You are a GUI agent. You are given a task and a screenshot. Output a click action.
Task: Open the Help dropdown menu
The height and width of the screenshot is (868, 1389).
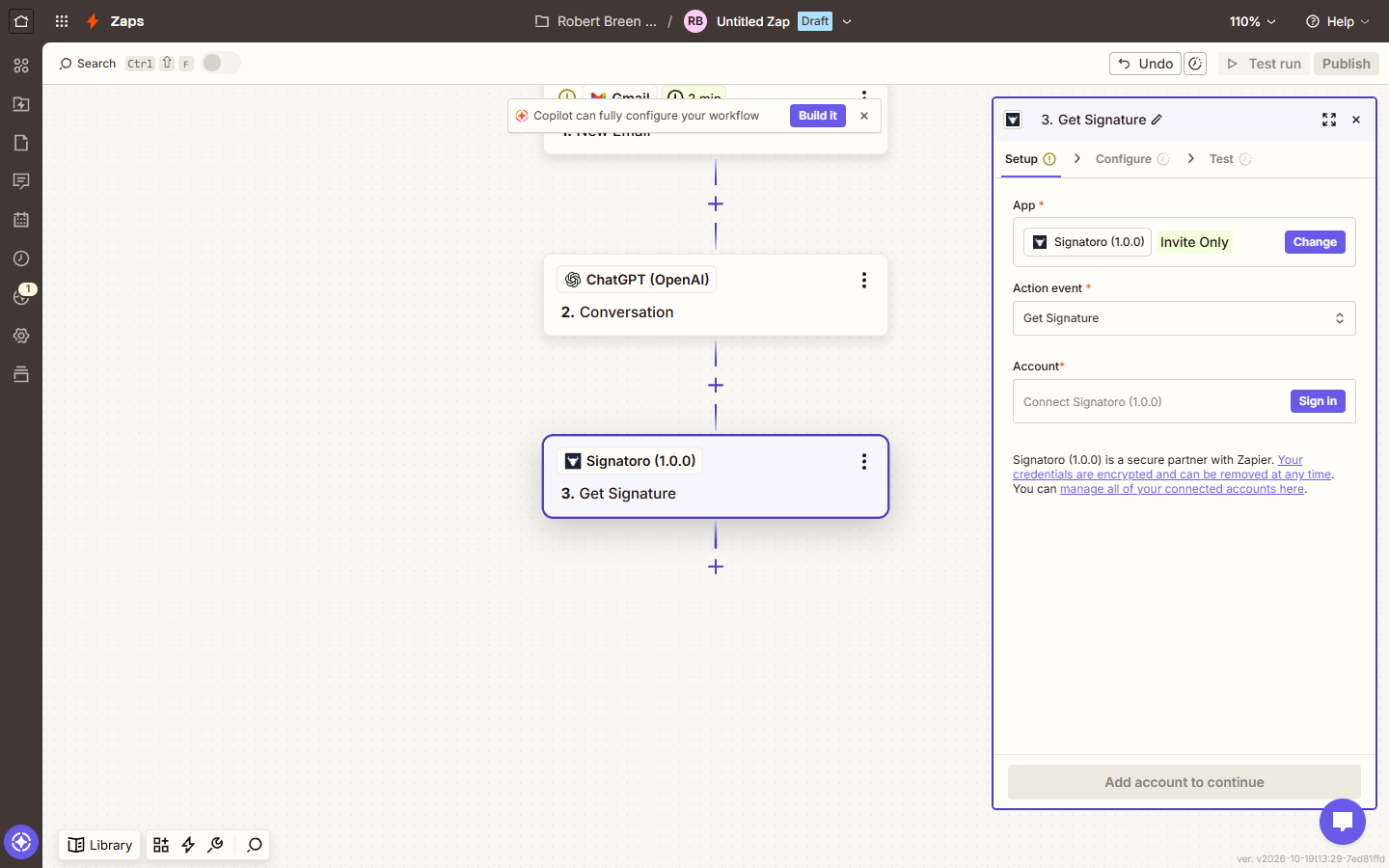(1338, 21)
